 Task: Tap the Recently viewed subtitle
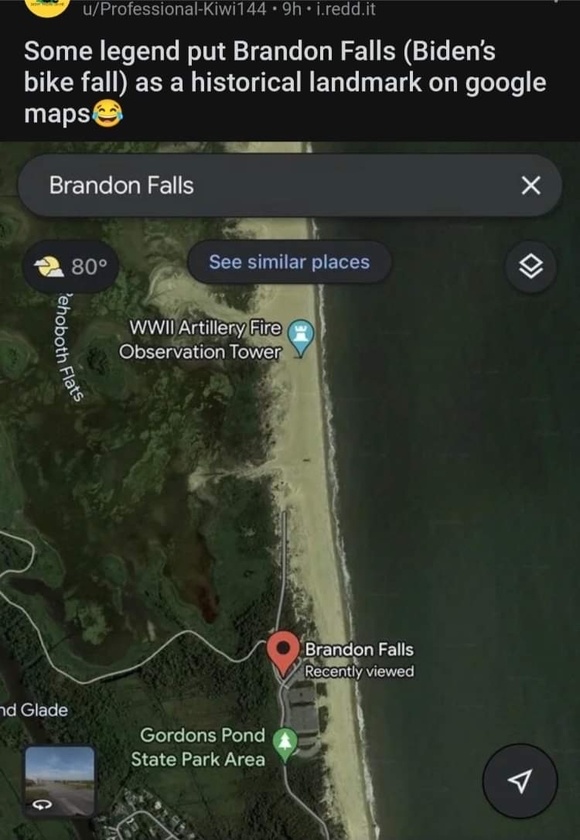[x=359, y=671]
